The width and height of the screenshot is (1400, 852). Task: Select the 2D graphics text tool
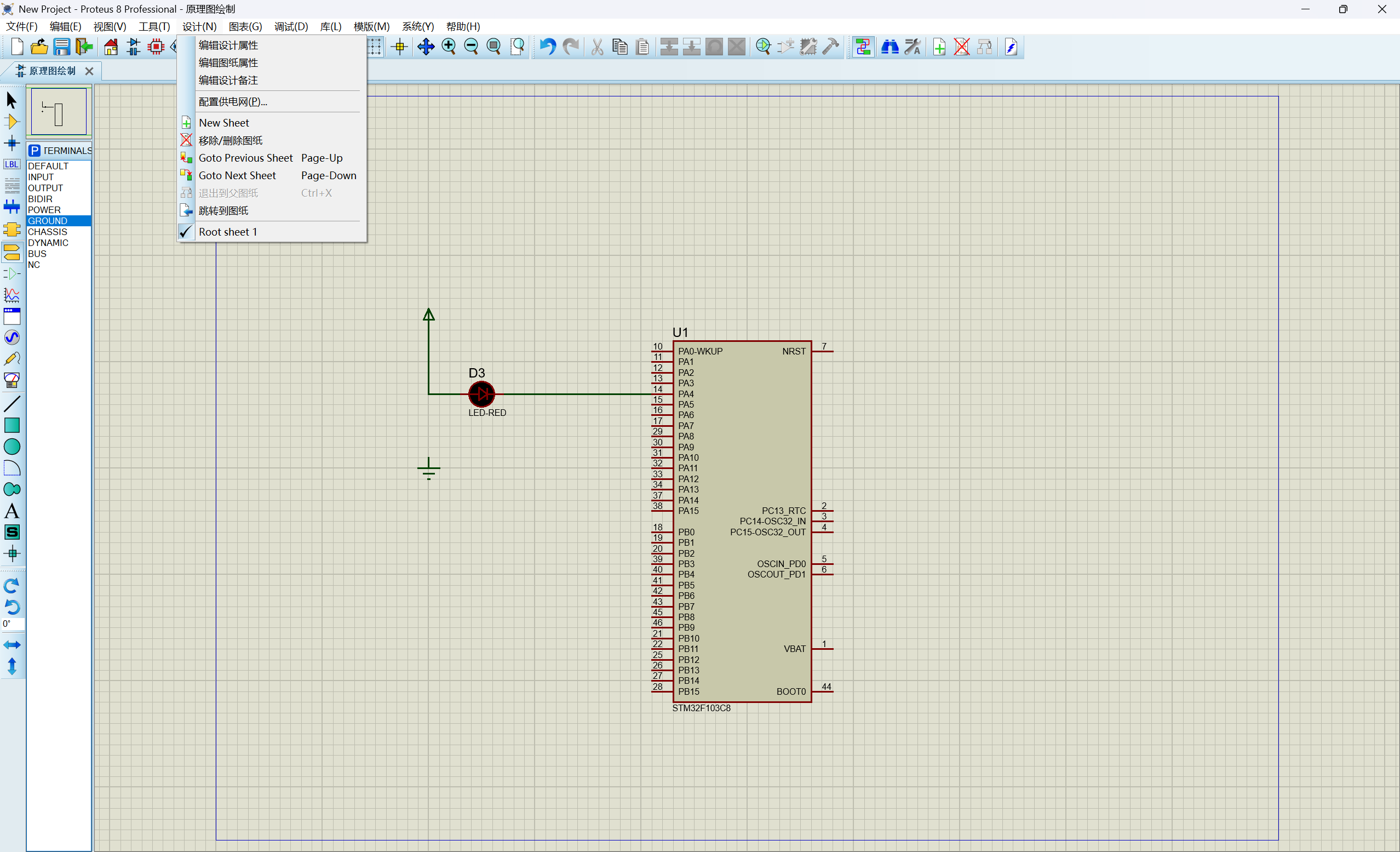coord(12,511)
